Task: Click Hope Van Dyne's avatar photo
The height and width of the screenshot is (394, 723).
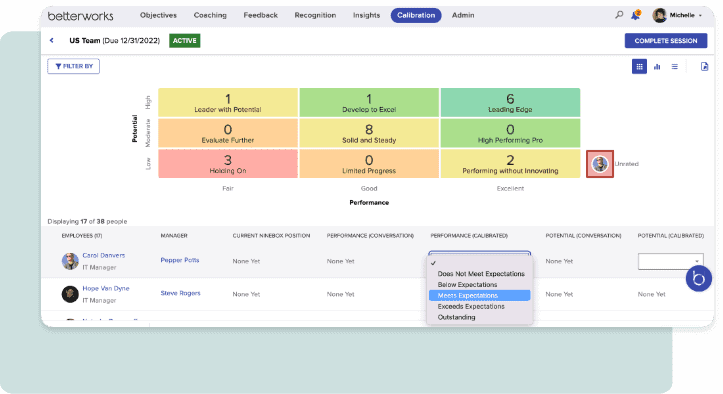Action: coord(70,294)
